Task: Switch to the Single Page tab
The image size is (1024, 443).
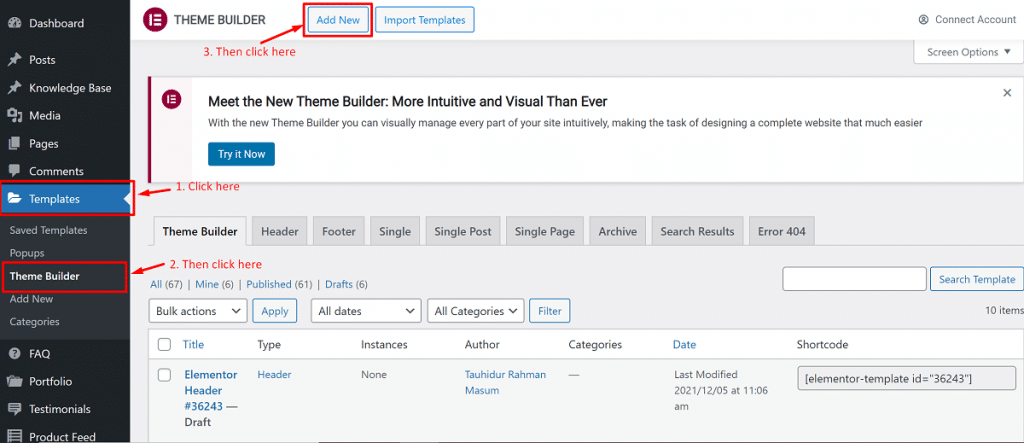Action: pyautogui.click(x=545, y=231)
